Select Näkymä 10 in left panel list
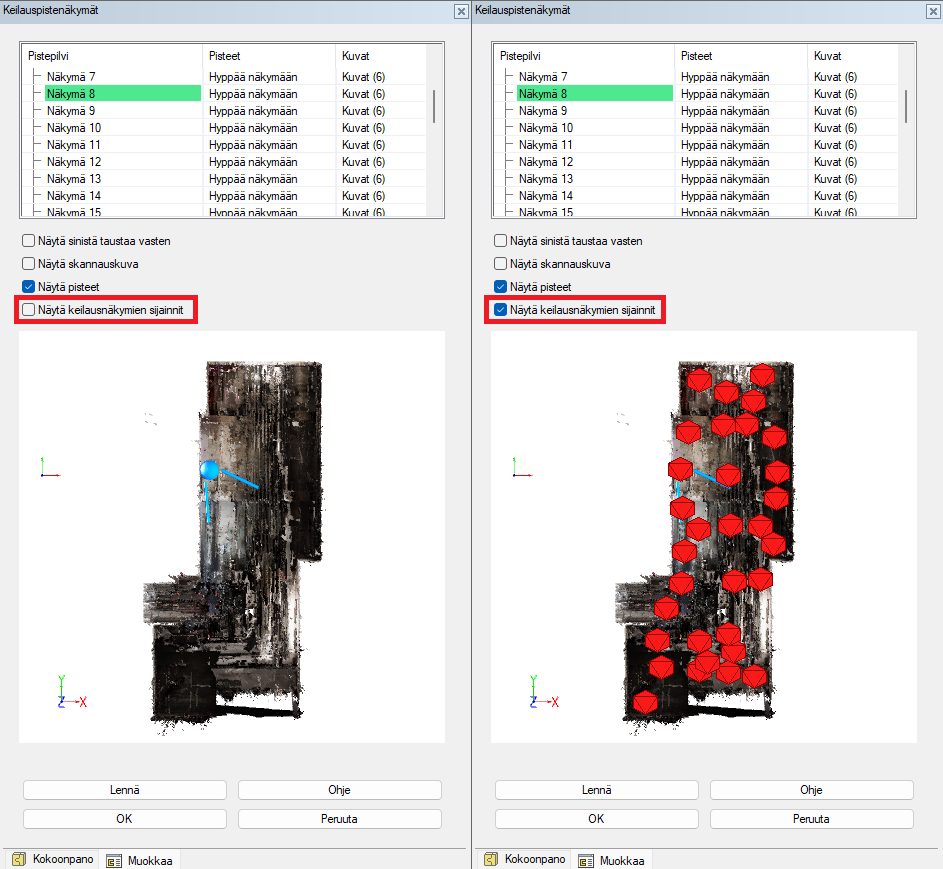 pyautogui.click(x=74, y=128)
